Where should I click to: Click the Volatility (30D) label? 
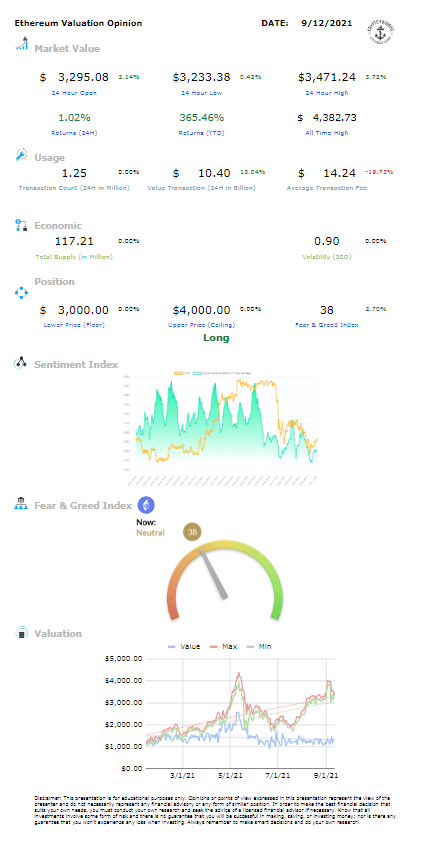(x=327, y=257)
